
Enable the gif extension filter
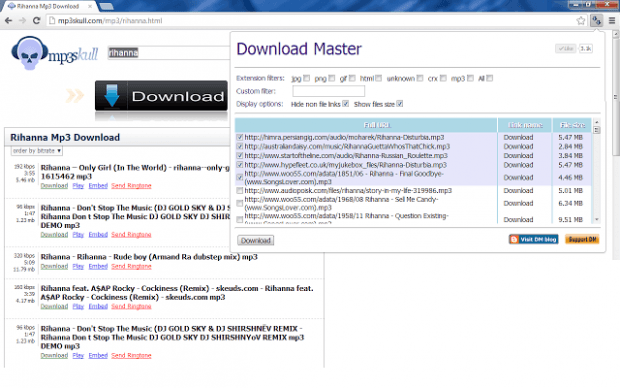tap(352, 78)
